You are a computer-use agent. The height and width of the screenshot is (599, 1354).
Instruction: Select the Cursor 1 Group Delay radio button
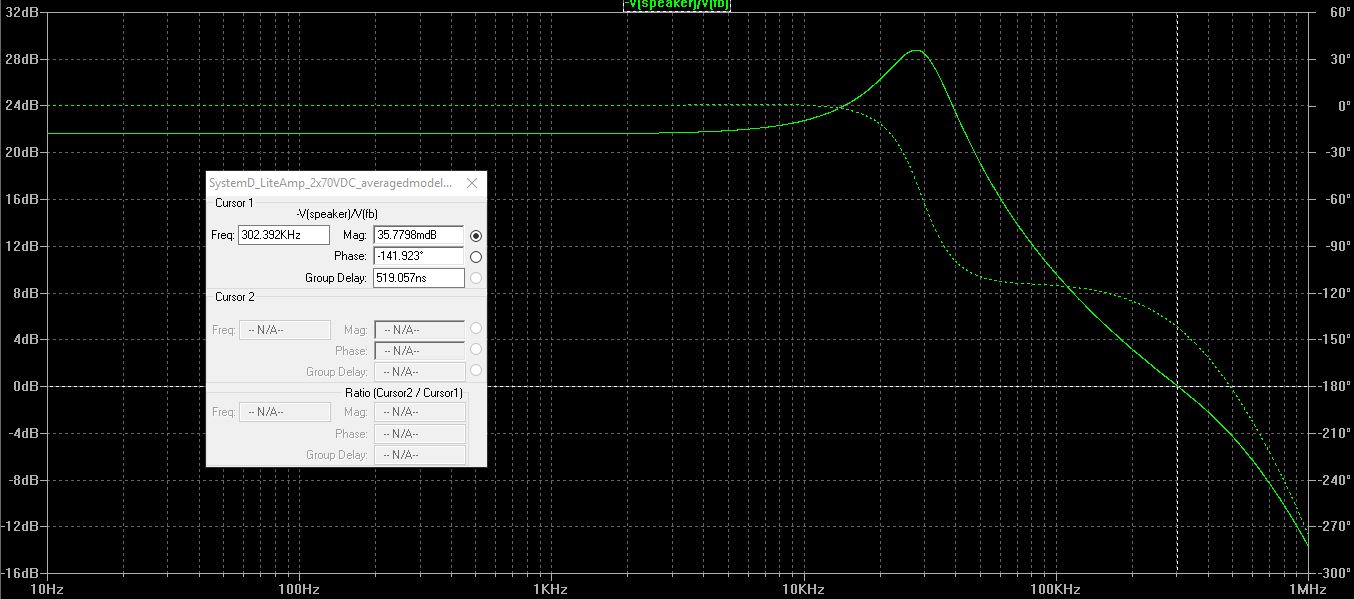[476, 278]
